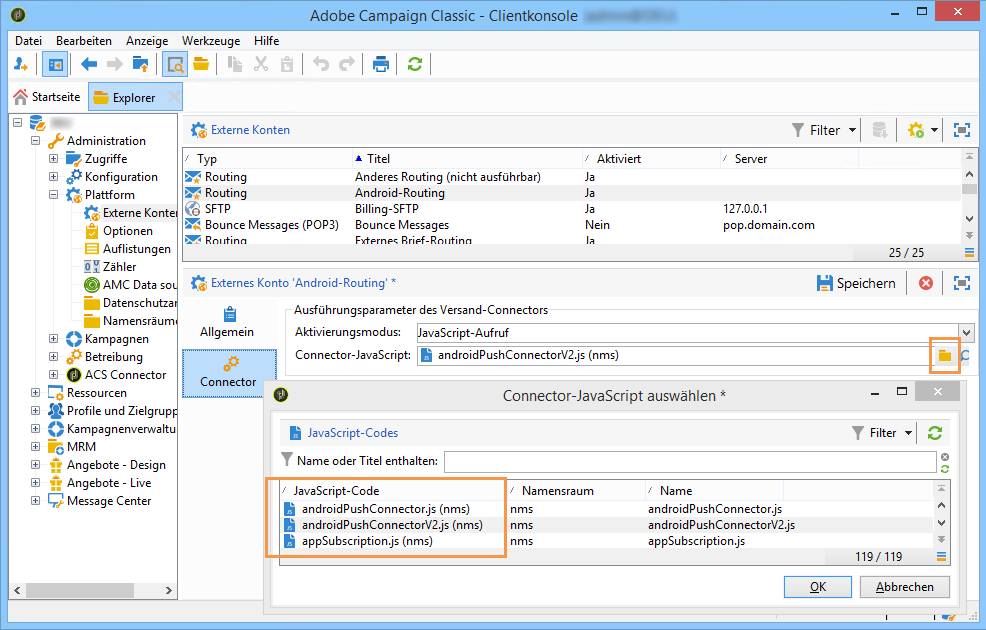
Task: Click the new external account gear icon
Action: [x=916, y=130]
